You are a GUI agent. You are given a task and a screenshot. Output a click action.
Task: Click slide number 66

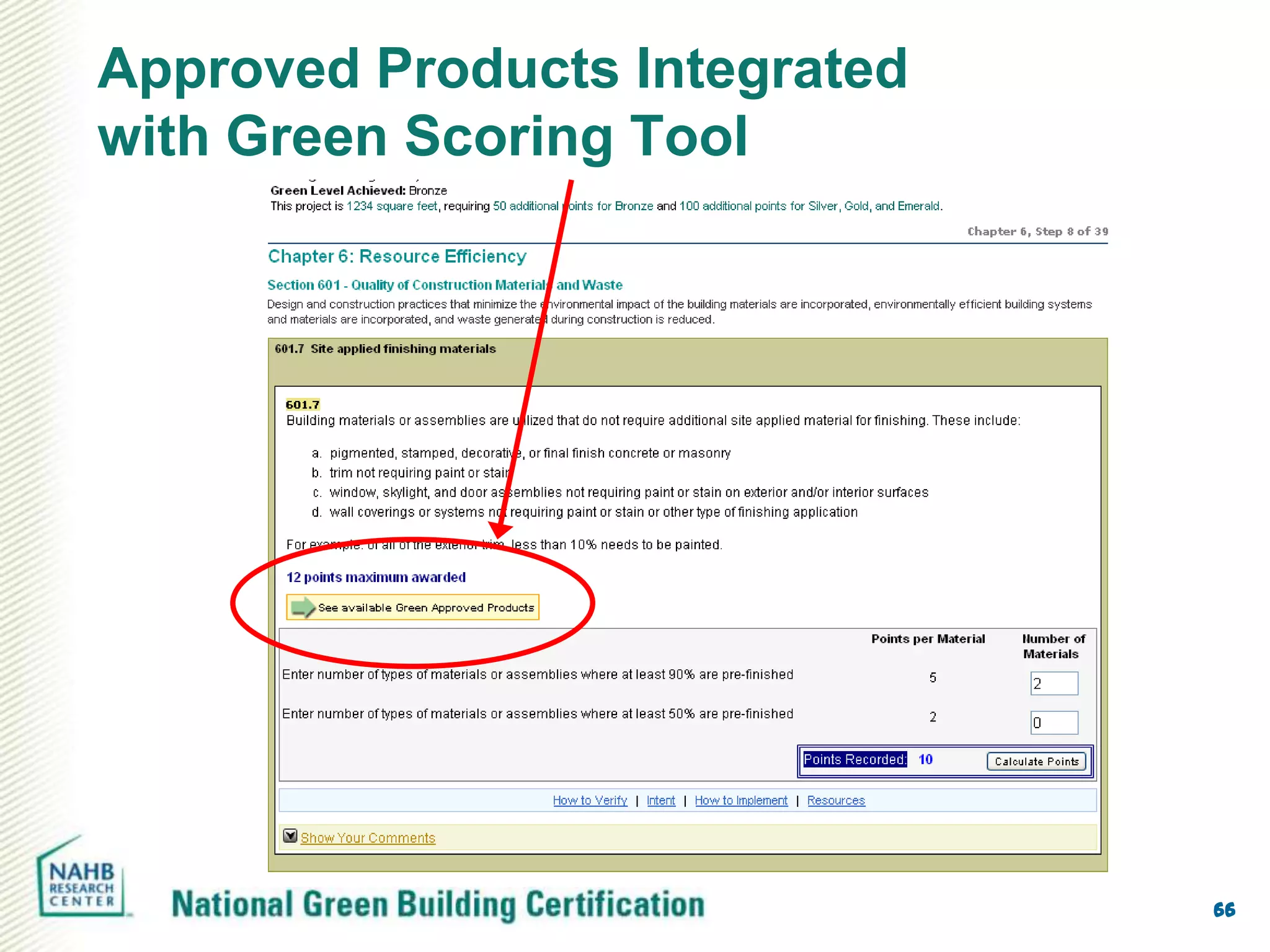point(1224,910)
